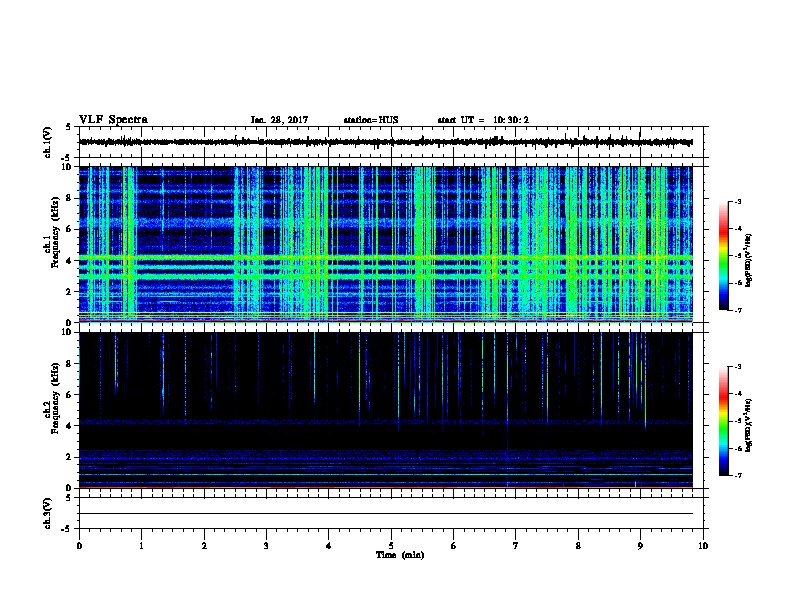Click the time axis tick label '6'
Viewport: 792px width, 612px height.
tap(453, 546)
